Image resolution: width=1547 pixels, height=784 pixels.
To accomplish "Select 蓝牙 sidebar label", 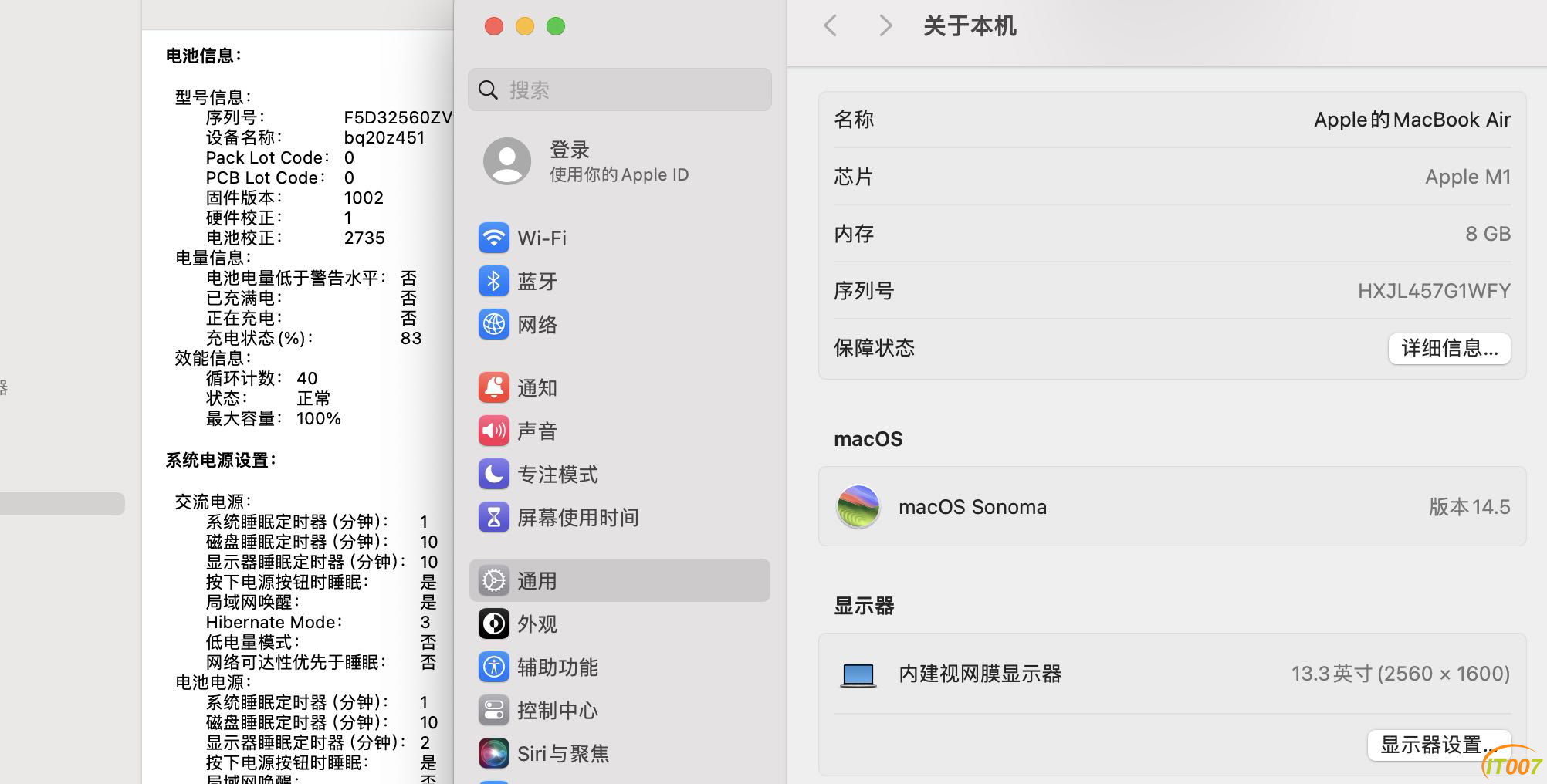I will (x=537, y=281).
